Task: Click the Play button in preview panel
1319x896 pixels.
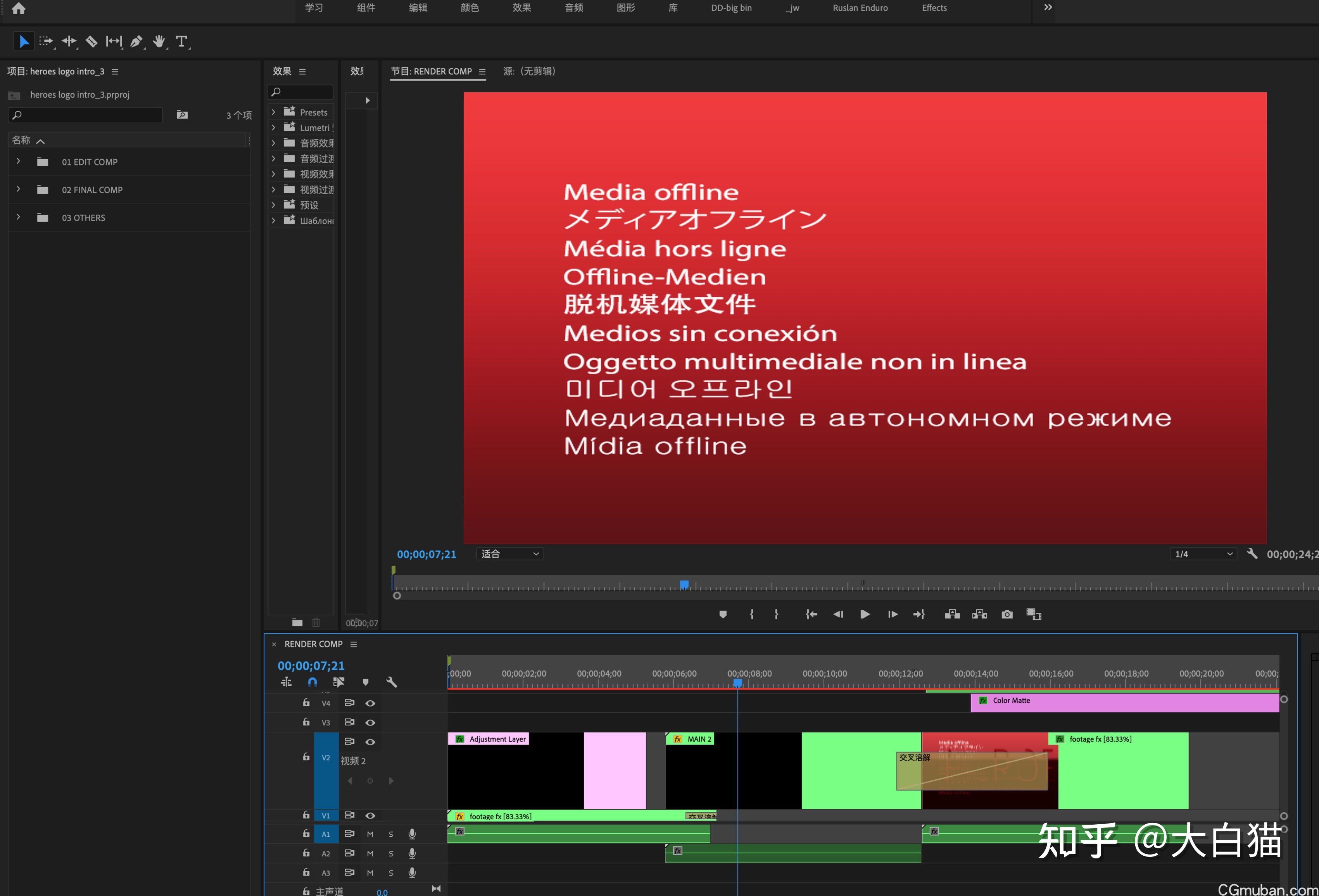Action: (863, 614)
